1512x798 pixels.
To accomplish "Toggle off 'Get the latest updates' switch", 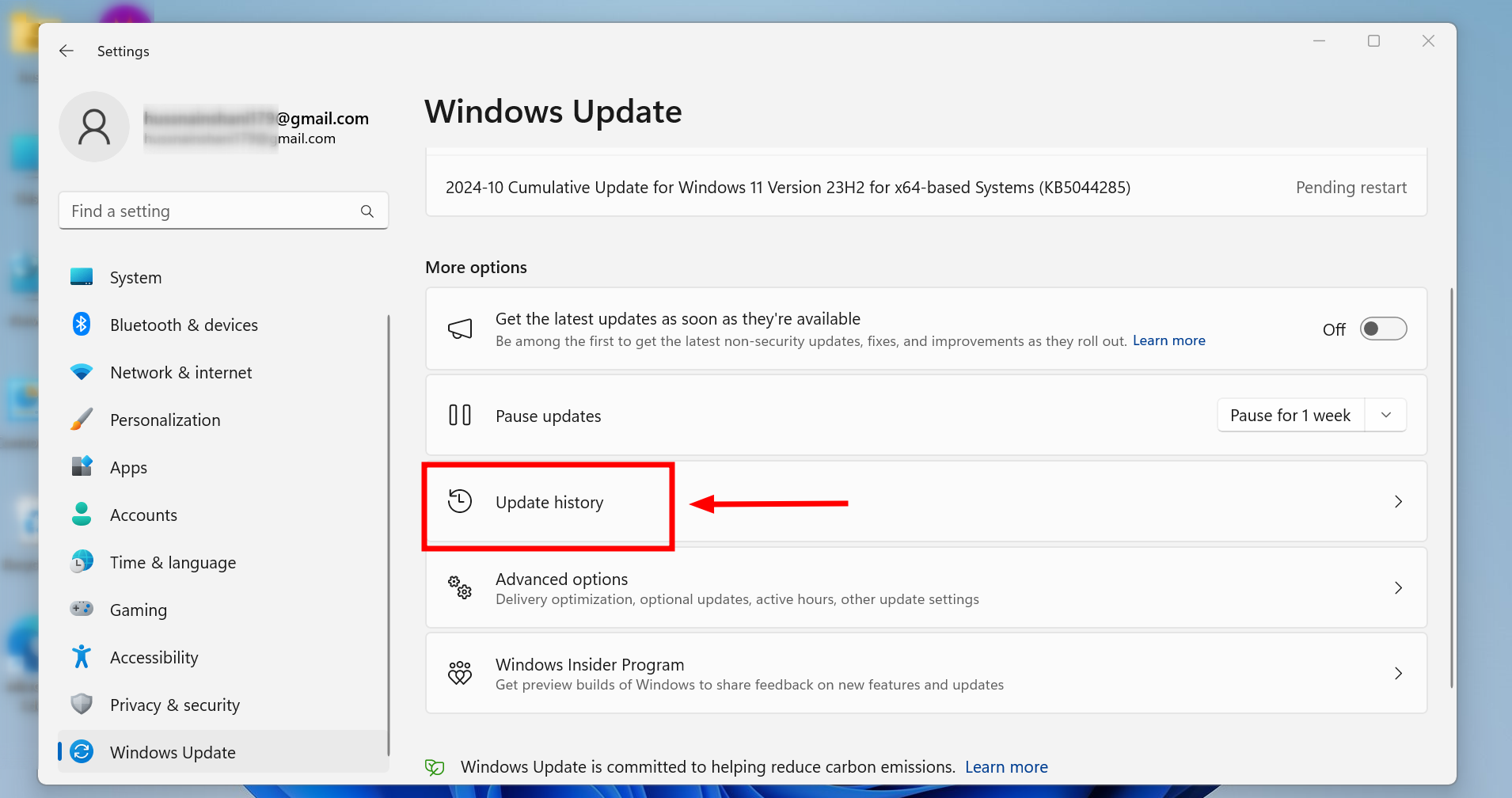I will tap(1382, 329).
